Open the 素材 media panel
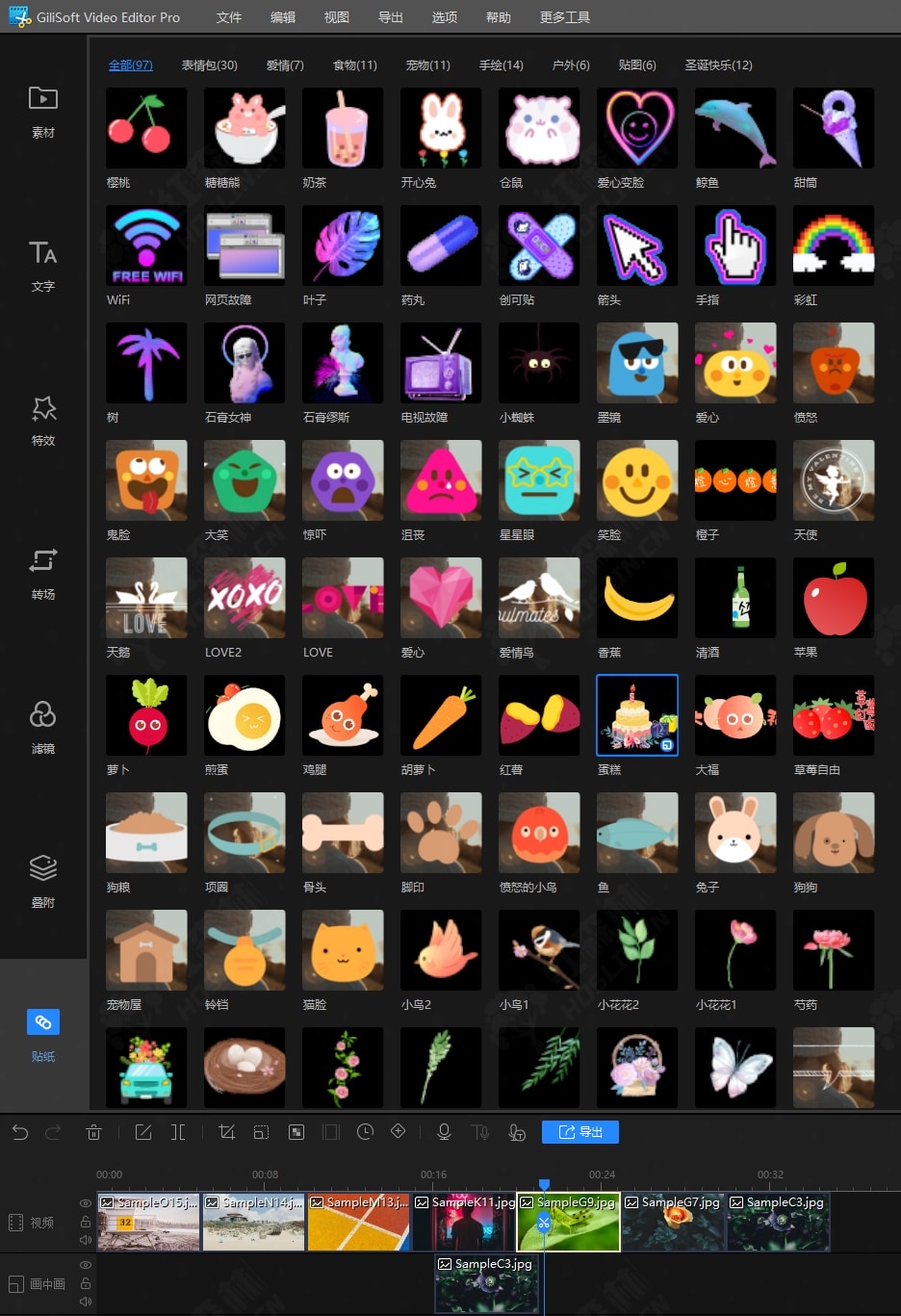 [43, 112]
